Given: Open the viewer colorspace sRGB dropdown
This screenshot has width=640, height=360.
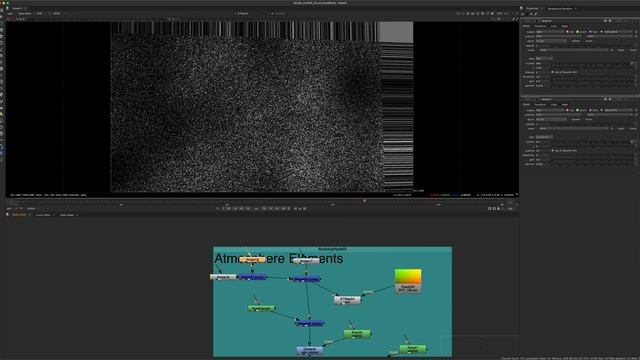Looking at the screenshot, I should (56, 13).
